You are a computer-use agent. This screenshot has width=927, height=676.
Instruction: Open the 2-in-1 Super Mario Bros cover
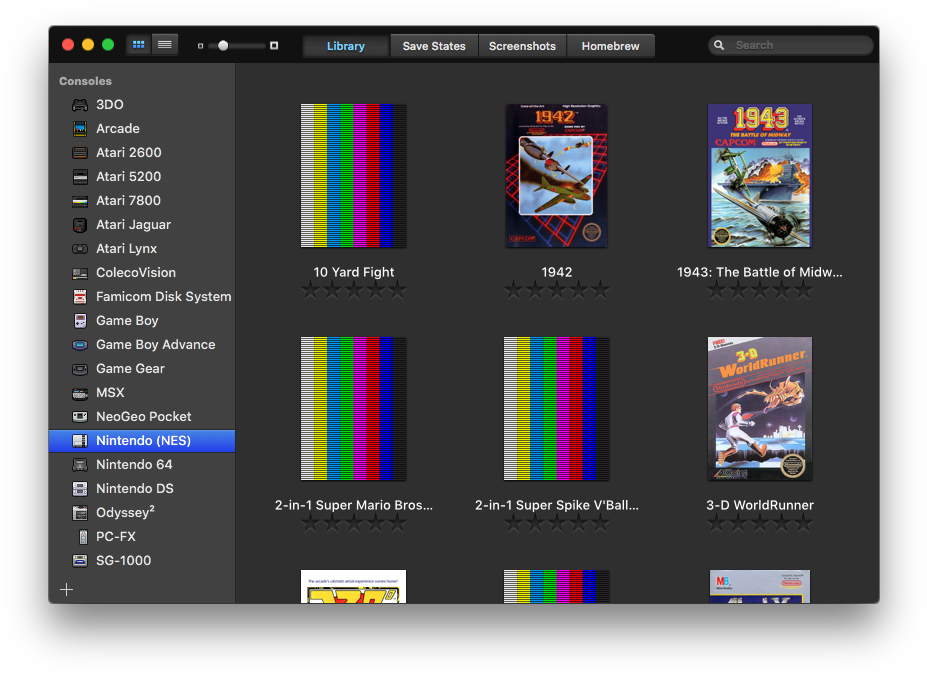pyautogui.click(x=354, y=409)
